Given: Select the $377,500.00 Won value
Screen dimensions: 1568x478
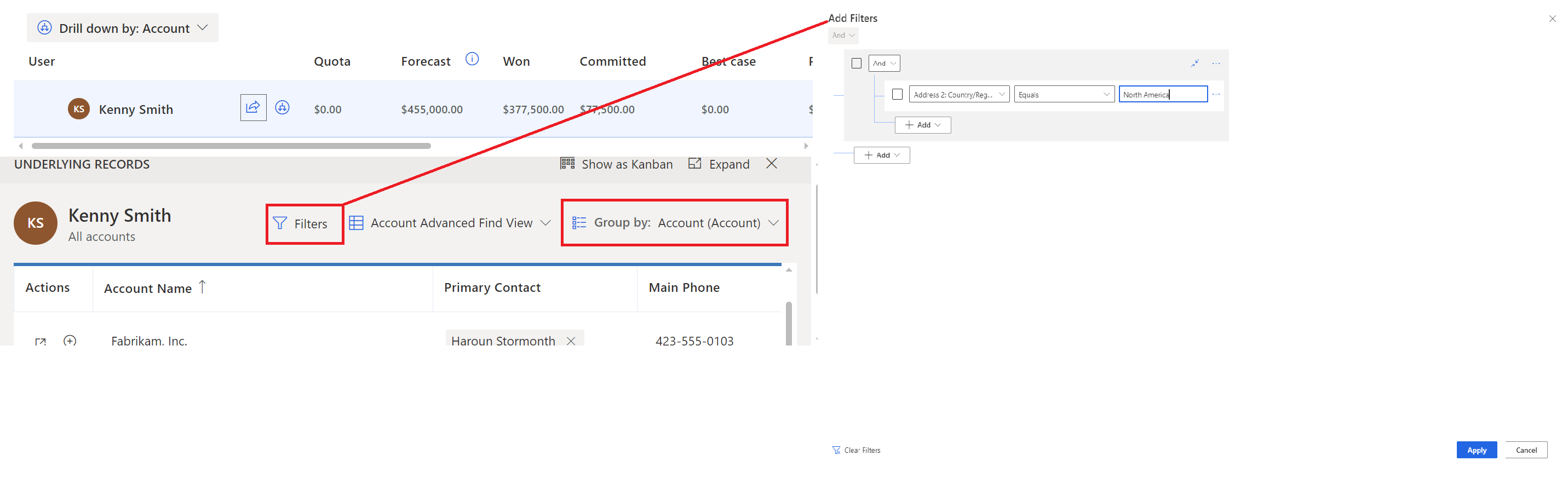Looking at the screenshot, I should point(533,110).
